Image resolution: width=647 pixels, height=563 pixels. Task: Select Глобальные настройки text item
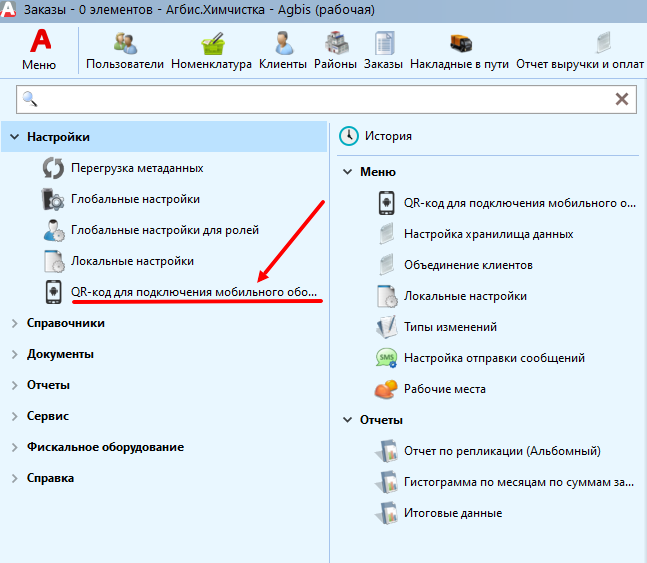pos(135,199)
